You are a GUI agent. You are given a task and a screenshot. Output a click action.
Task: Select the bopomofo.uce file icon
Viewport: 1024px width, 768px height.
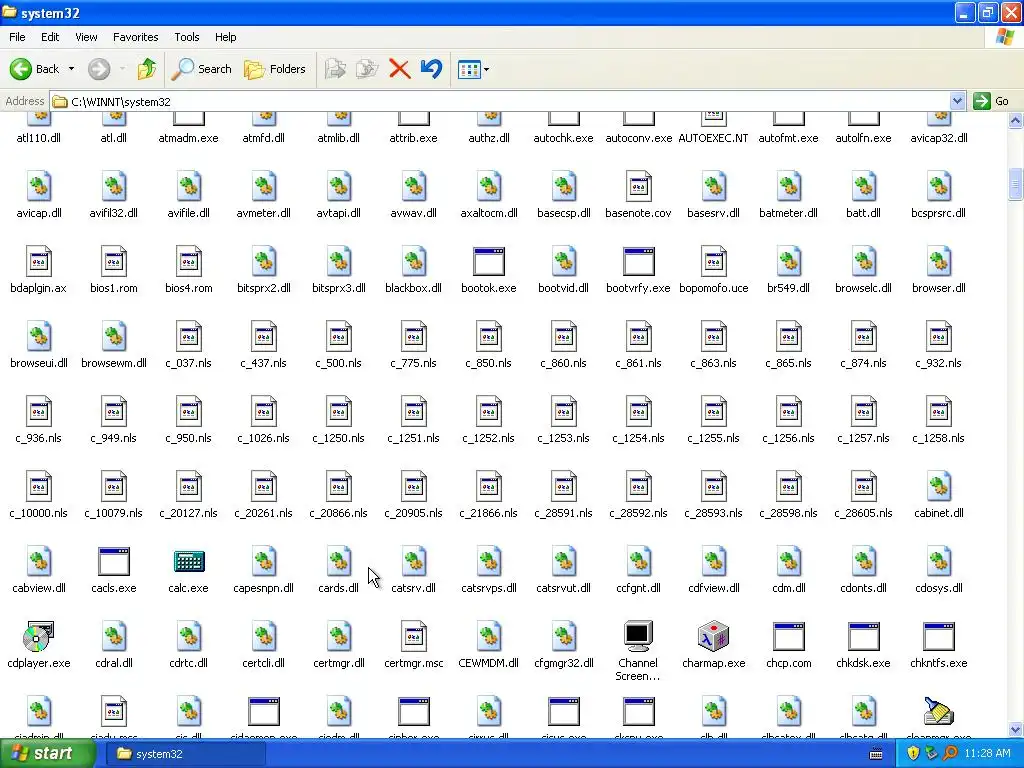(713, 262)
